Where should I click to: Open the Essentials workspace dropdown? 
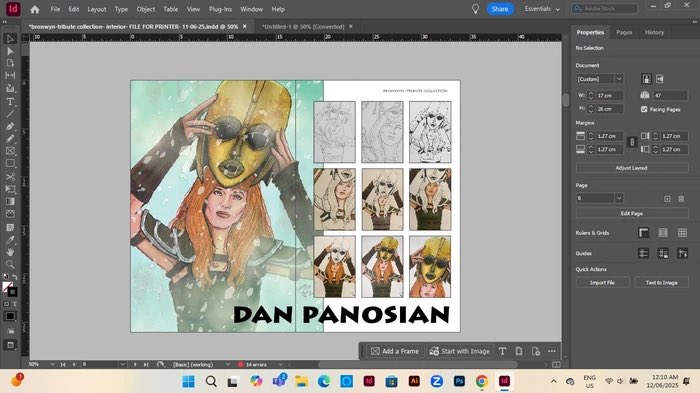tap(542, 9)
